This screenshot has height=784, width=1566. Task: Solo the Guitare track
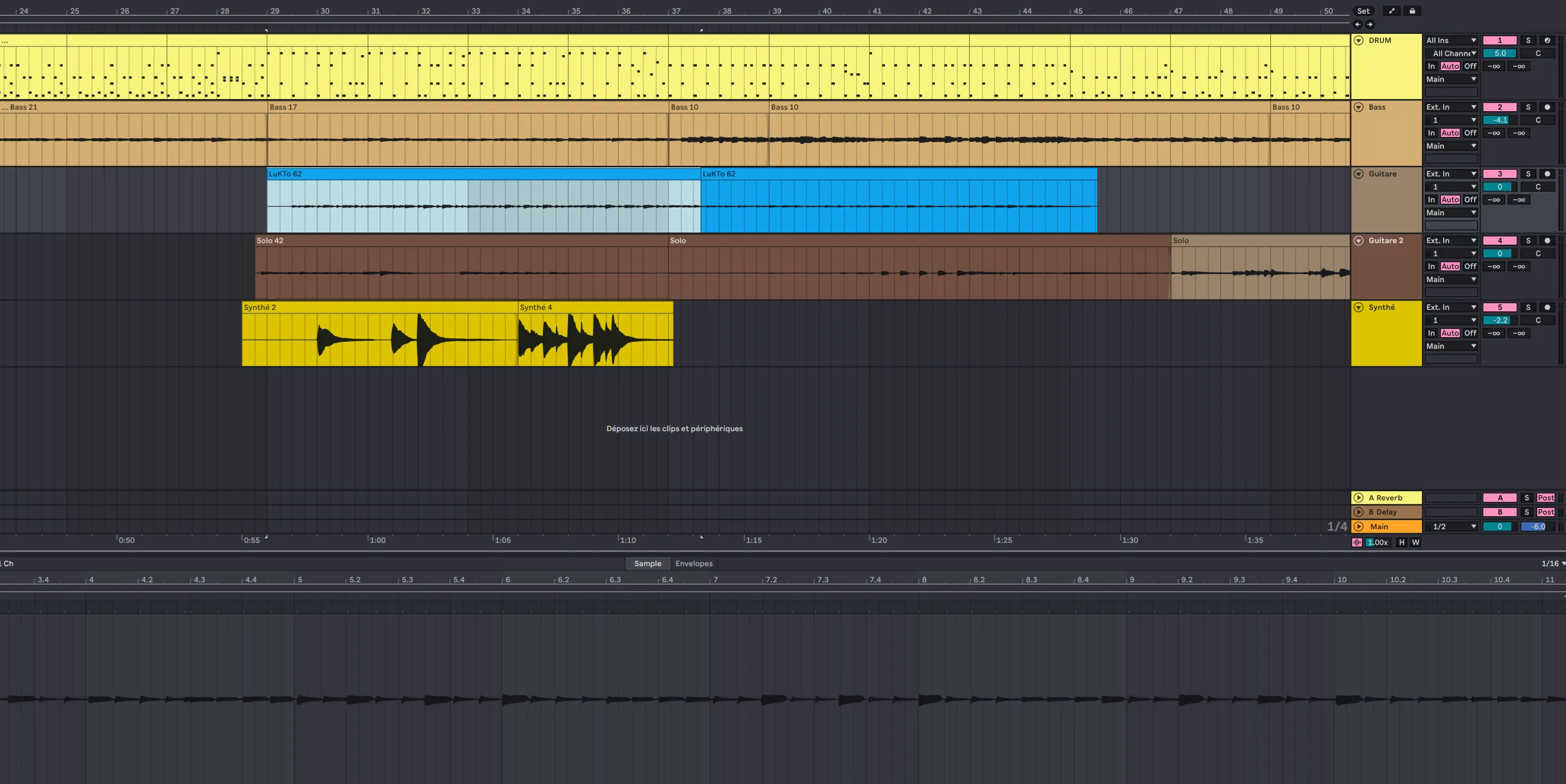(x=1528, y=174)
